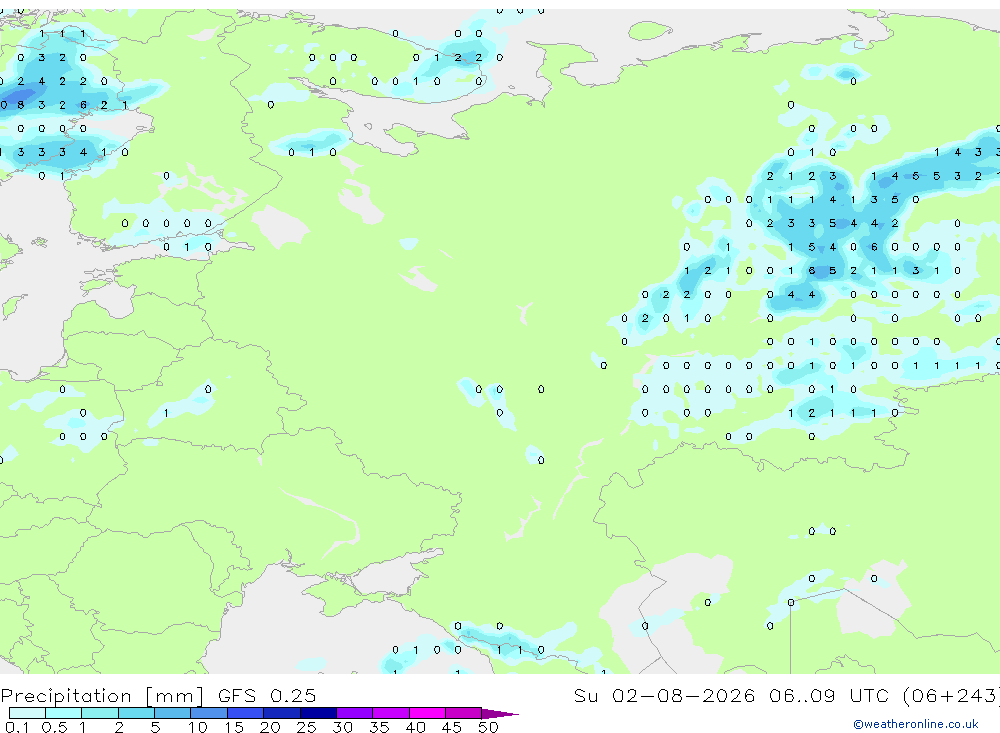Click the '45' legend scale label
Viewport: 1000px width, 733px height.
click(x=452, y=727)
